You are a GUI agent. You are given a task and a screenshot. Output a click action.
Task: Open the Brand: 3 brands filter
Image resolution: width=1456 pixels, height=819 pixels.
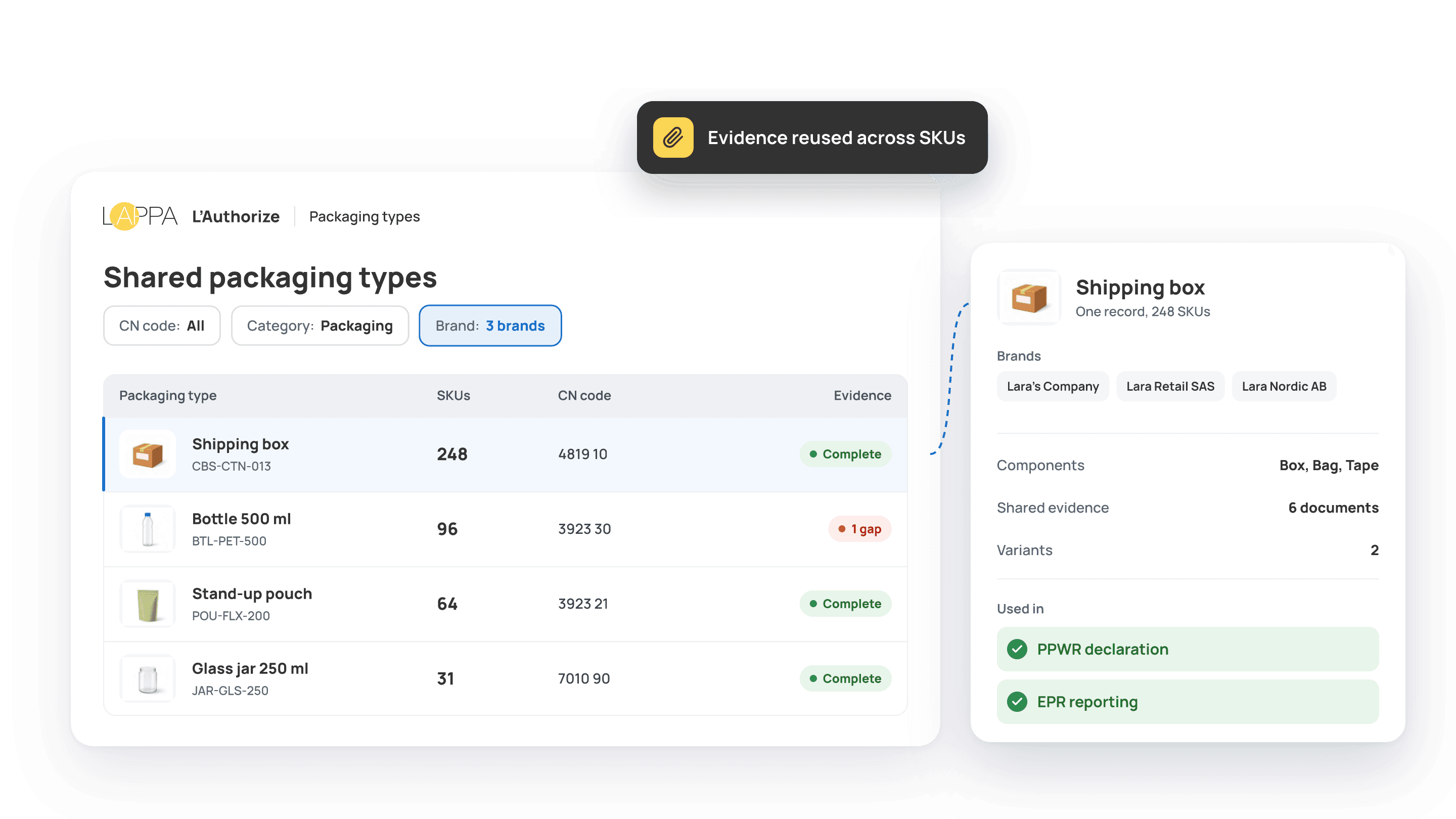[490, 326]
